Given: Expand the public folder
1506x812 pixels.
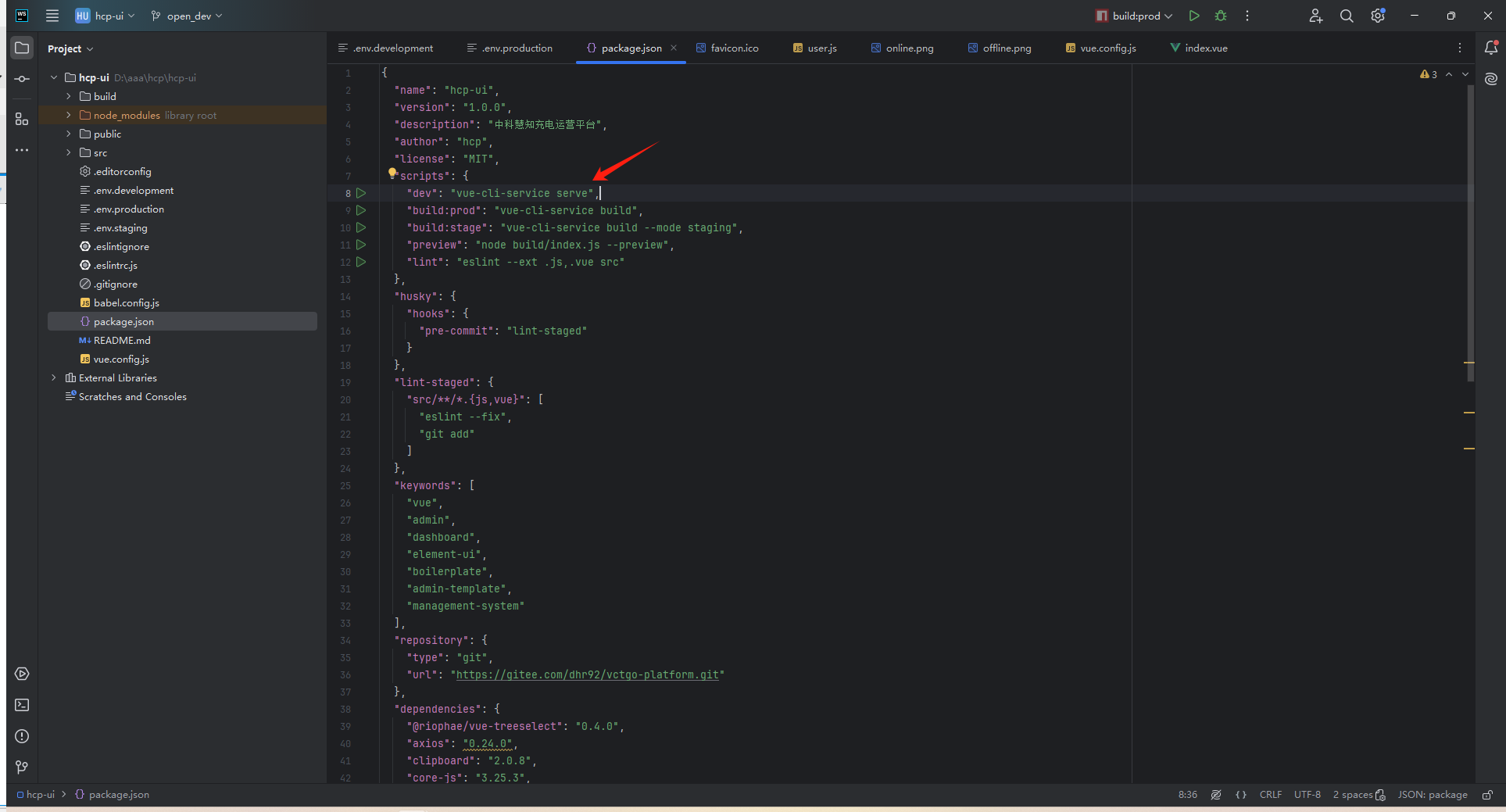Looking at the screenshot, I should tap(69, 134).
